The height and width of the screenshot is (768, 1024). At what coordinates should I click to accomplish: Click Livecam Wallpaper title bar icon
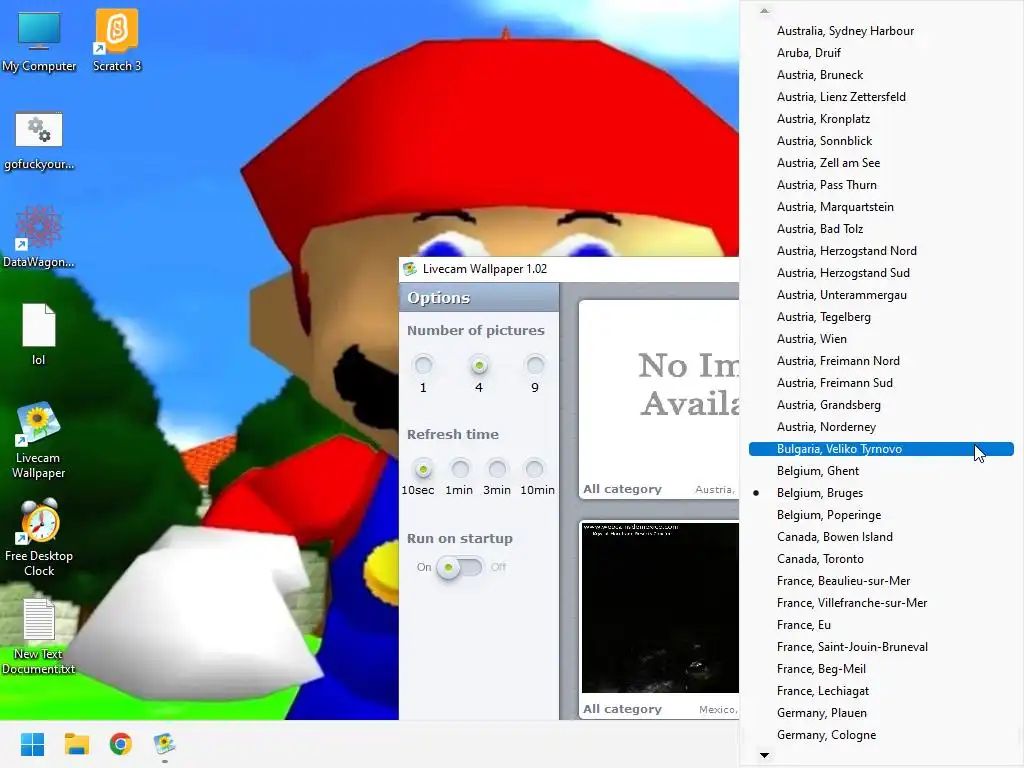pyautogui.click(x=410, y=268)
